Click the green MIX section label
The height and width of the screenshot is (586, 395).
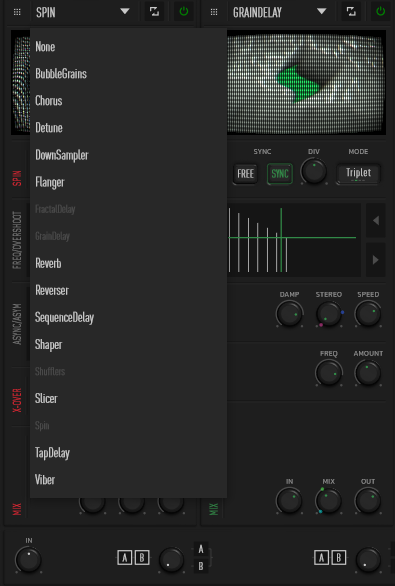tap(213, 509)
